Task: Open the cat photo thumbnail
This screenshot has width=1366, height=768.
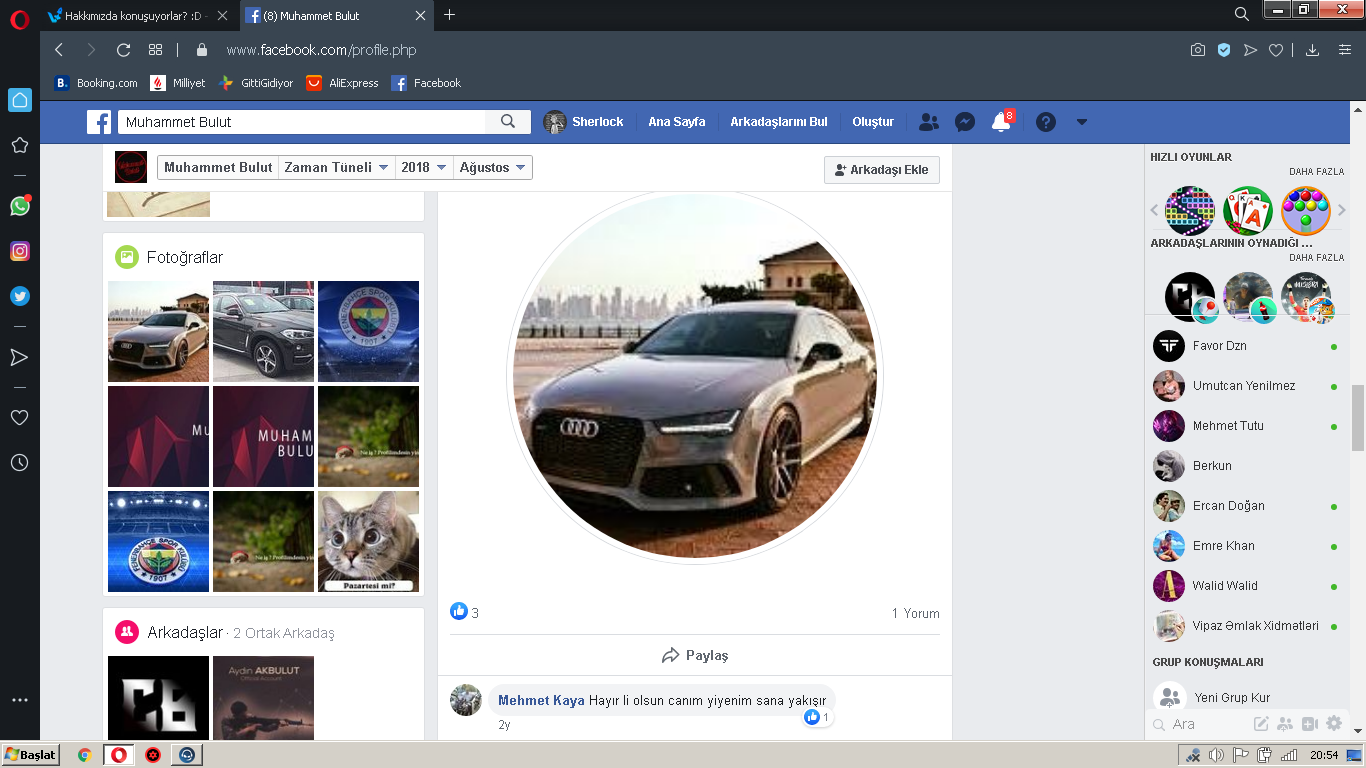Action: click(368, 541)
